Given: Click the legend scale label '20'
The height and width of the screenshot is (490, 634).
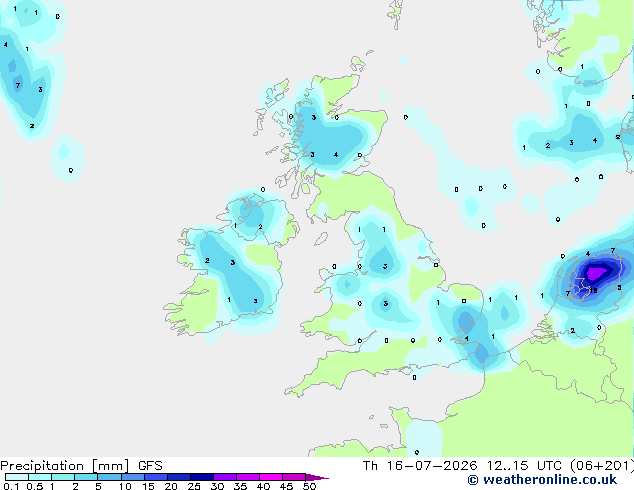Looking at the screenshot, I should (x=171, y=486).
